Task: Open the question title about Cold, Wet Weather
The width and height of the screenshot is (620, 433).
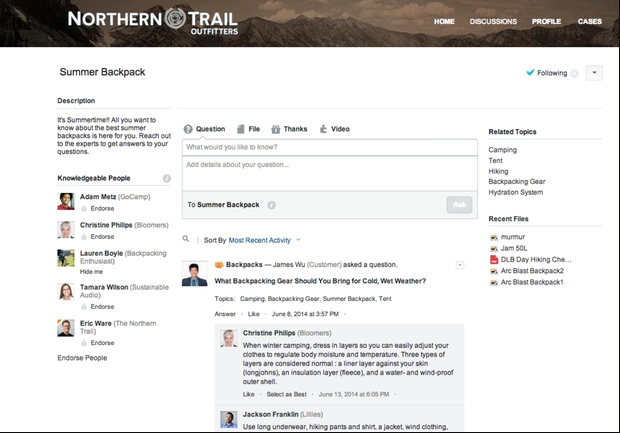Action: point(320,281)
